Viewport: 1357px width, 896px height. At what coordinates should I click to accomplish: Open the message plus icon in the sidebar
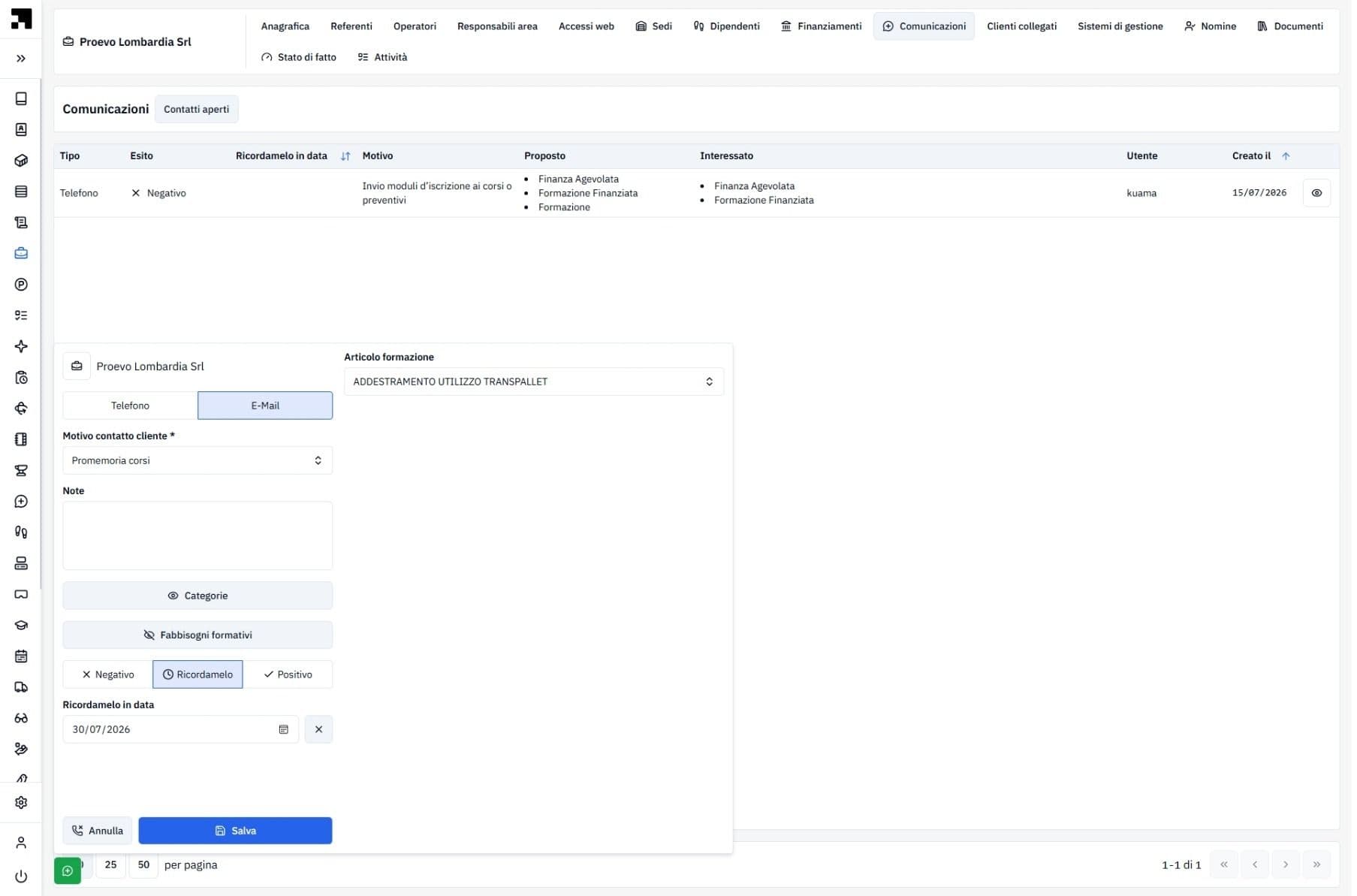click(21, 501)
